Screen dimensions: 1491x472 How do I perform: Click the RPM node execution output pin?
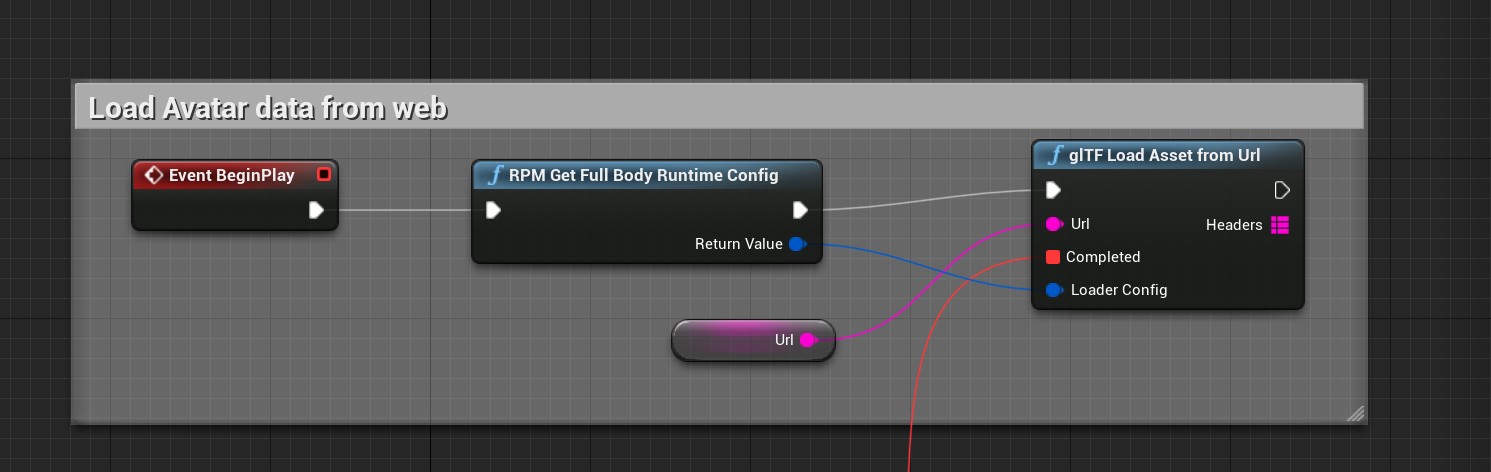[800, 210]
